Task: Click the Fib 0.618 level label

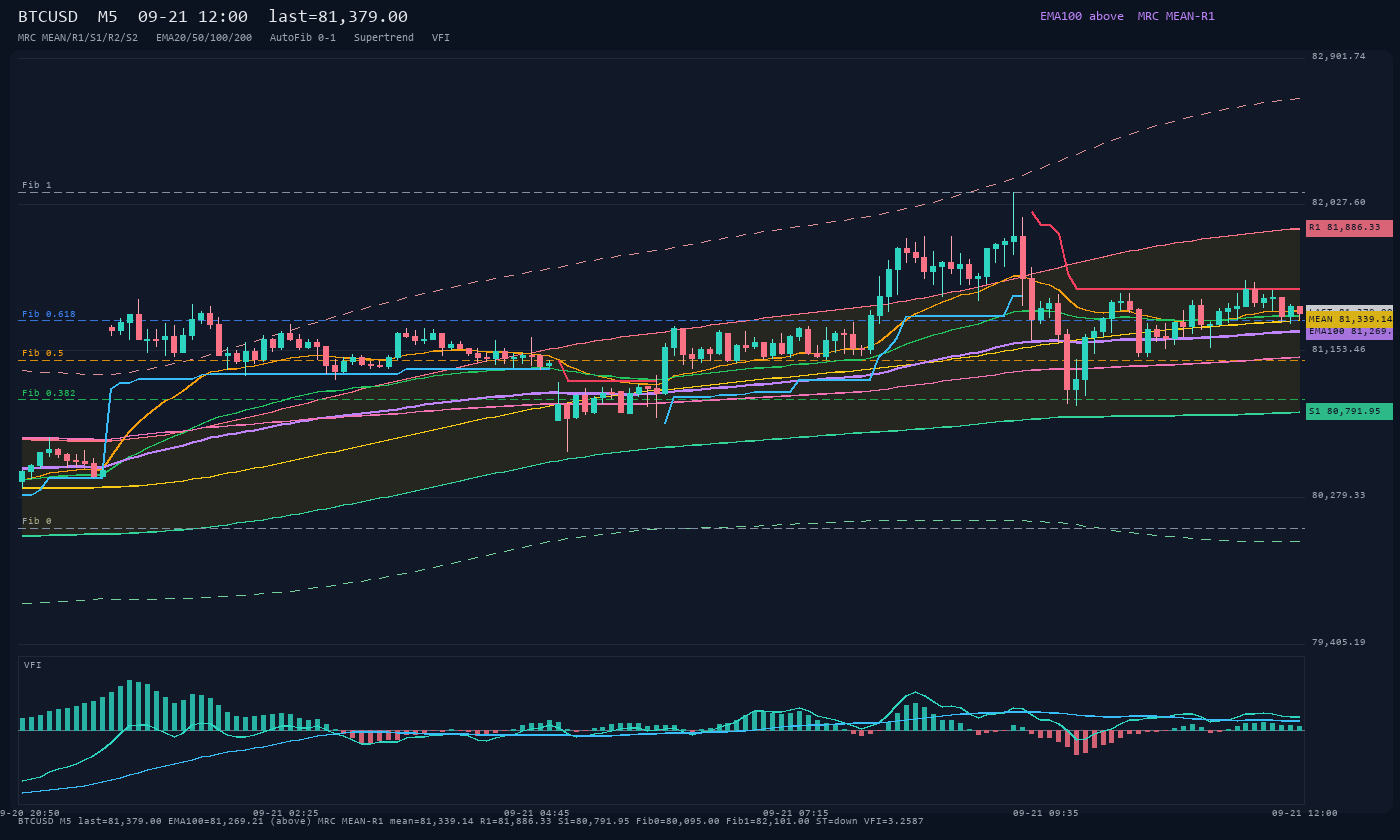Action: point(49,314)
